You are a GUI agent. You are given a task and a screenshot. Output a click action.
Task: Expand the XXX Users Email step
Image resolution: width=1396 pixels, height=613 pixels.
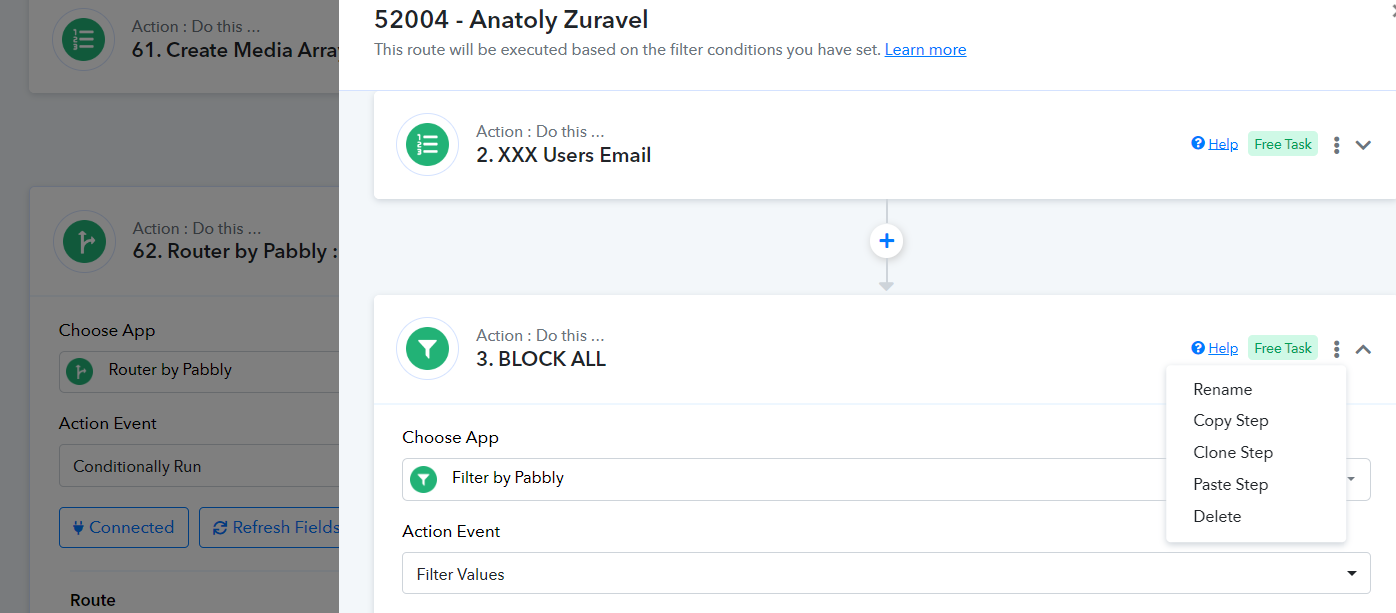pos(1363,145)
